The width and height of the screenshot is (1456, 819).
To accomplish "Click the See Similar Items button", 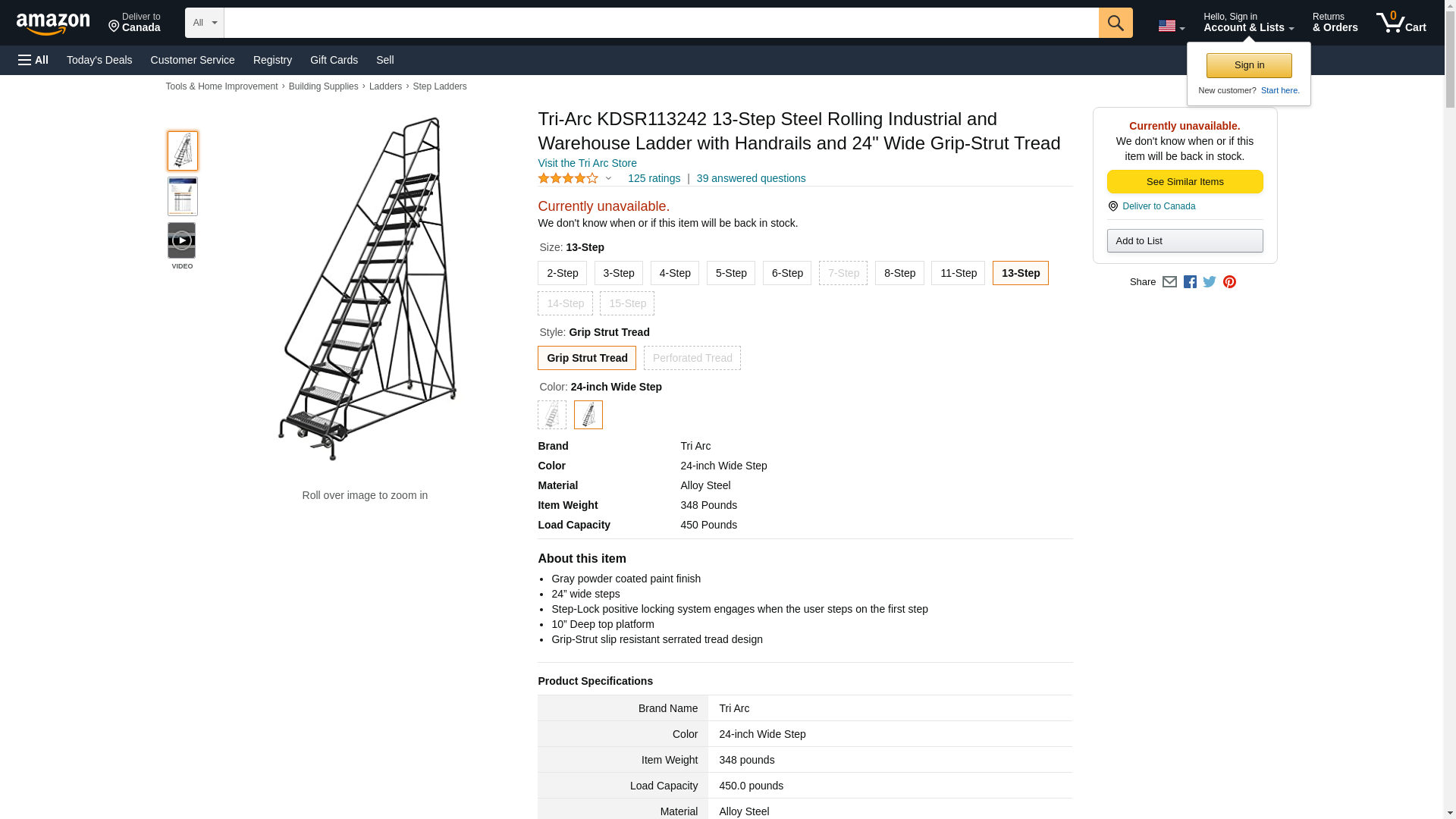I will click(x=1185, y=181).
